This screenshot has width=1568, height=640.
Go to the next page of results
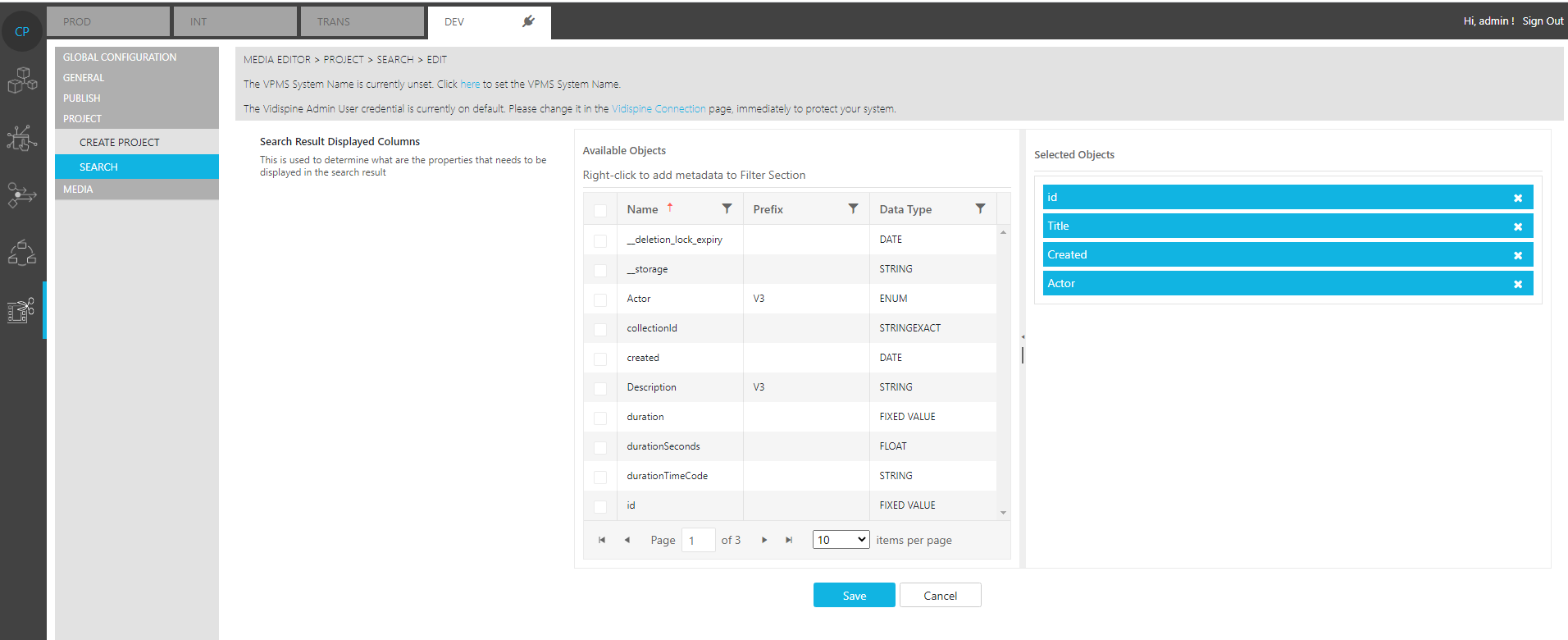[x=764, y=540]
